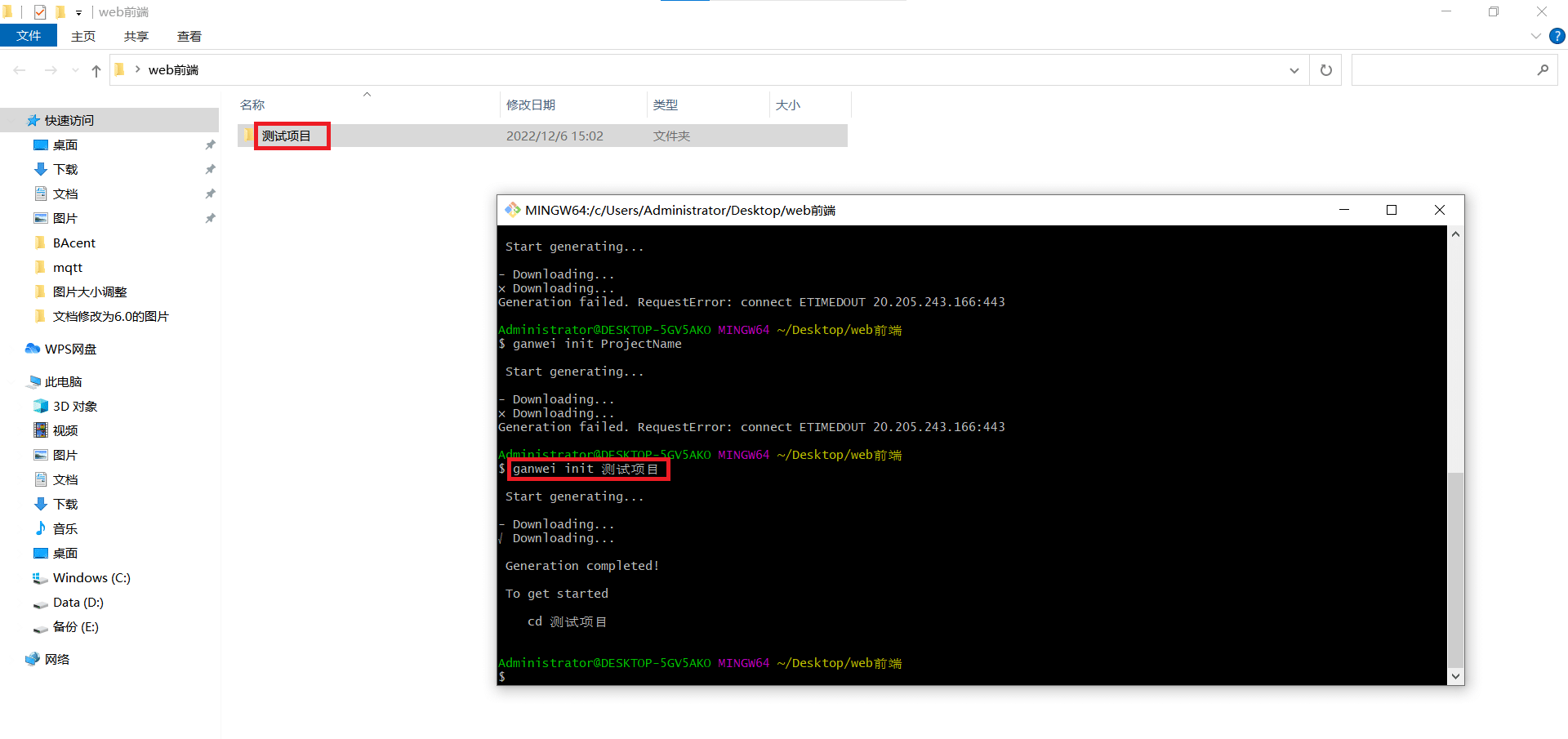This screenshot has width=1568, height=739.
Task: Click the pin icon next to 桌面
Action: (210, 145)
